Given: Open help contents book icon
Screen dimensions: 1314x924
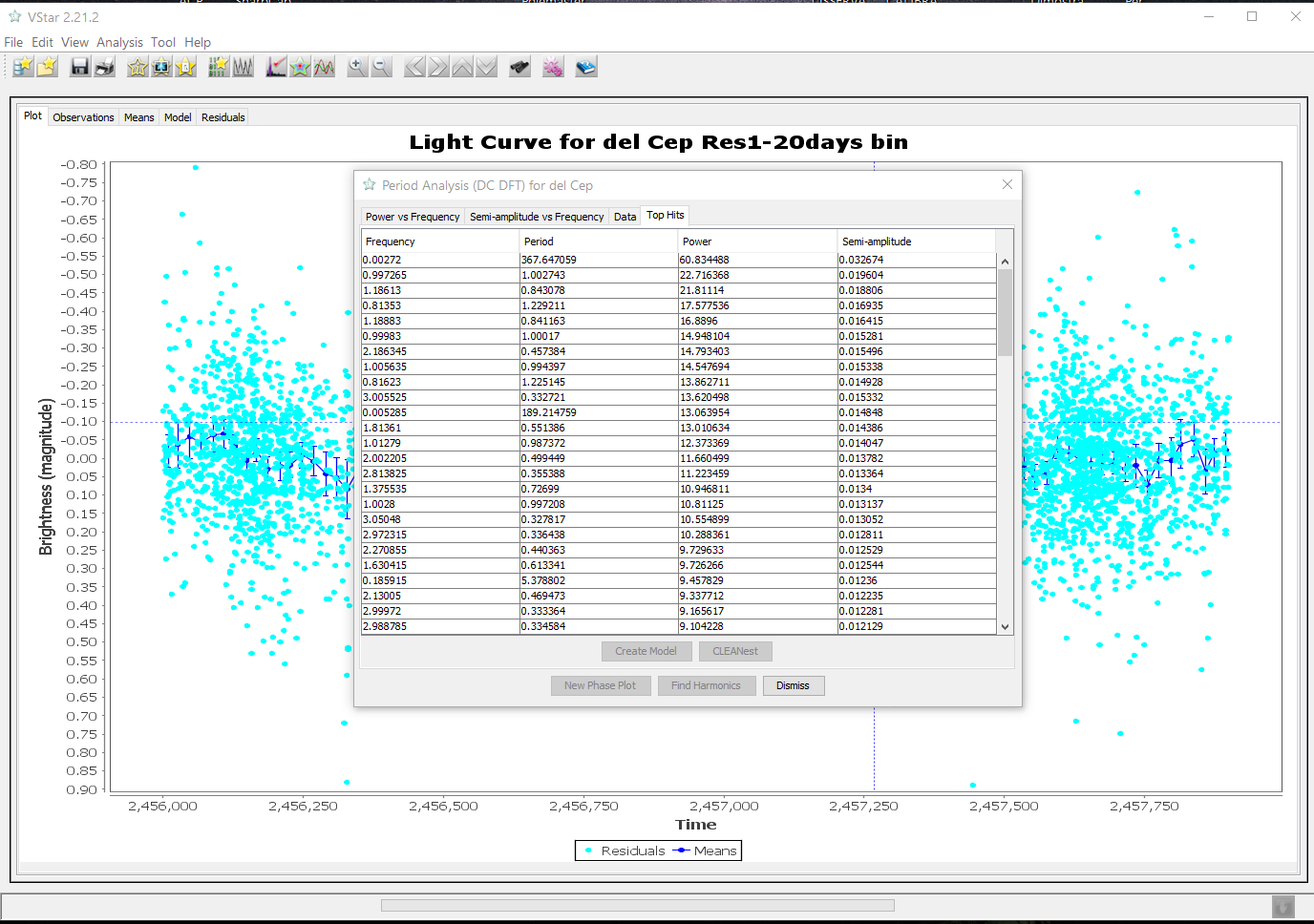Looking at the screenshot, I should click(x=586, y=67).
